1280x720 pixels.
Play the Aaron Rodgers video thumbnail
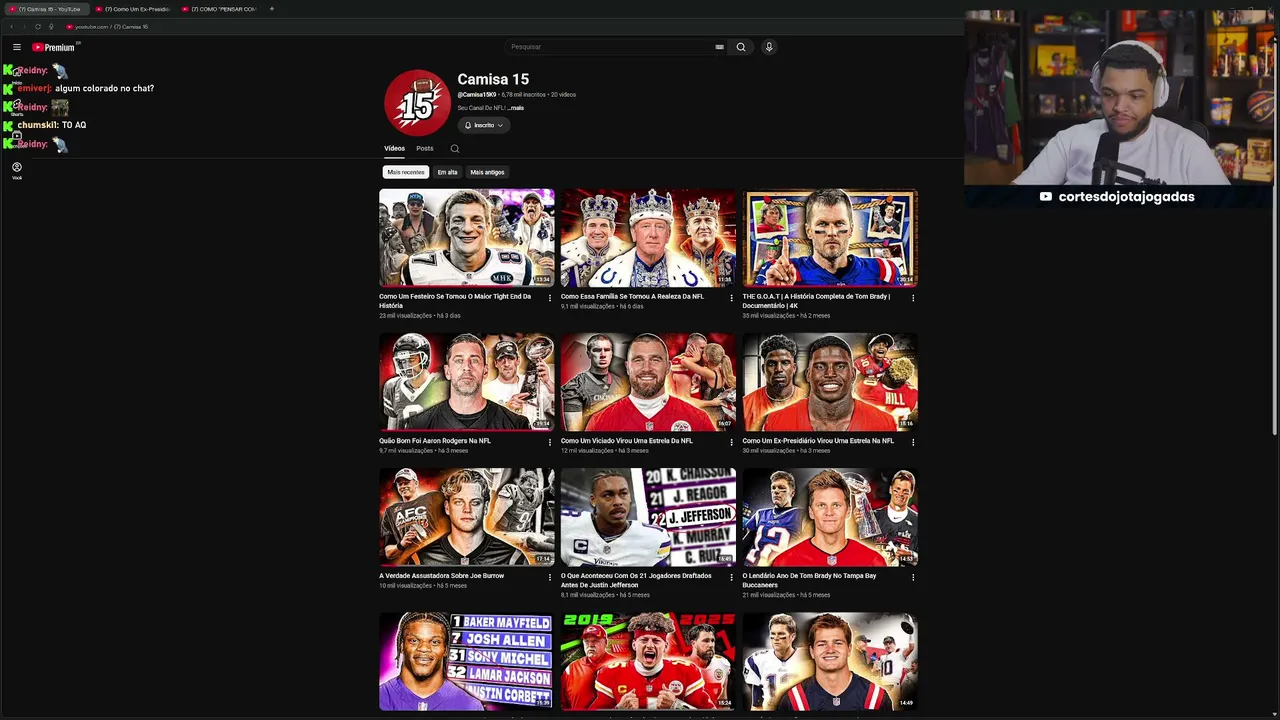click(466, 382)
